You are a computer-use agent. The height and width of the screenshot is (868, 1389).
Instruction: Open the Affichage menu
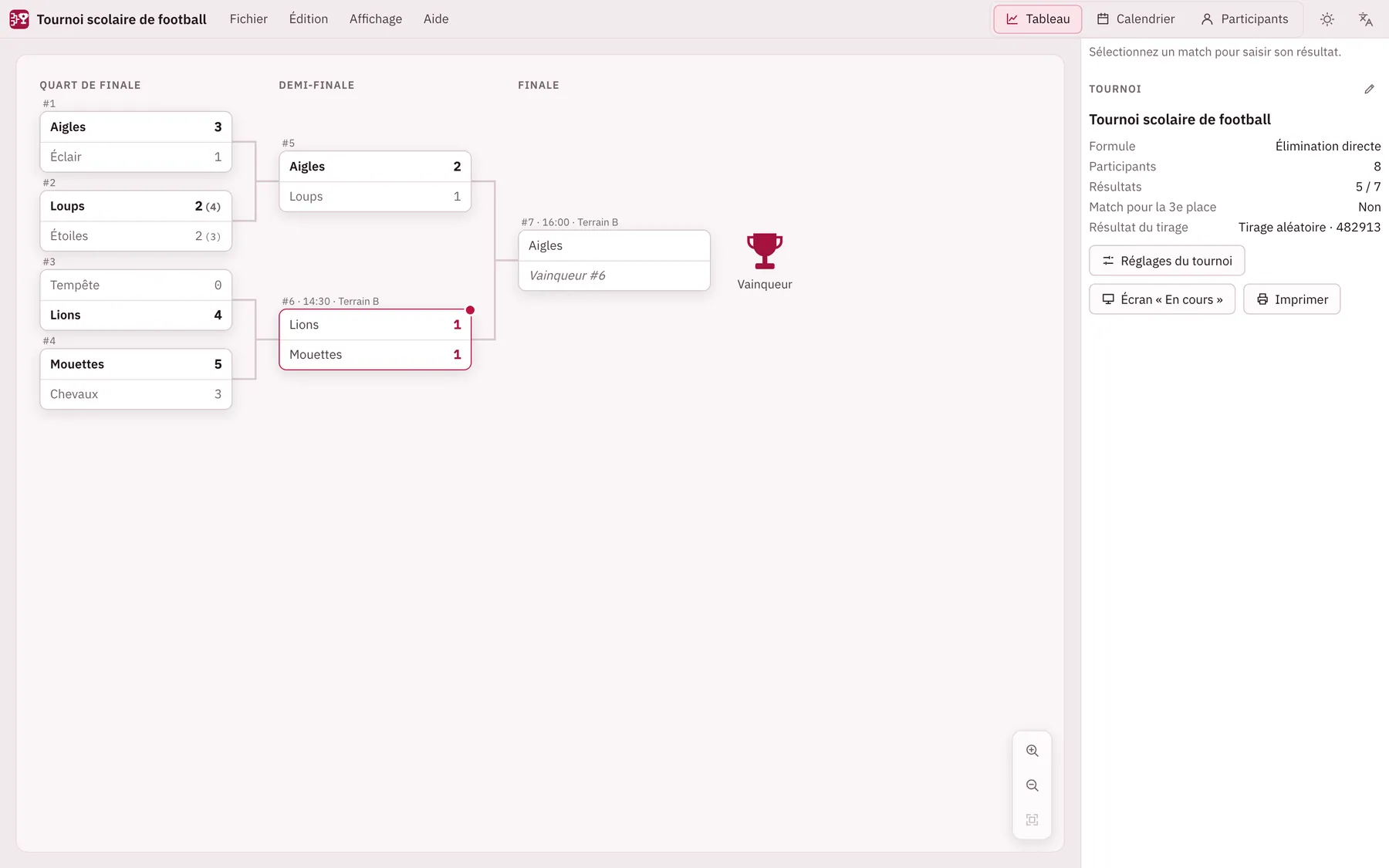376,19
